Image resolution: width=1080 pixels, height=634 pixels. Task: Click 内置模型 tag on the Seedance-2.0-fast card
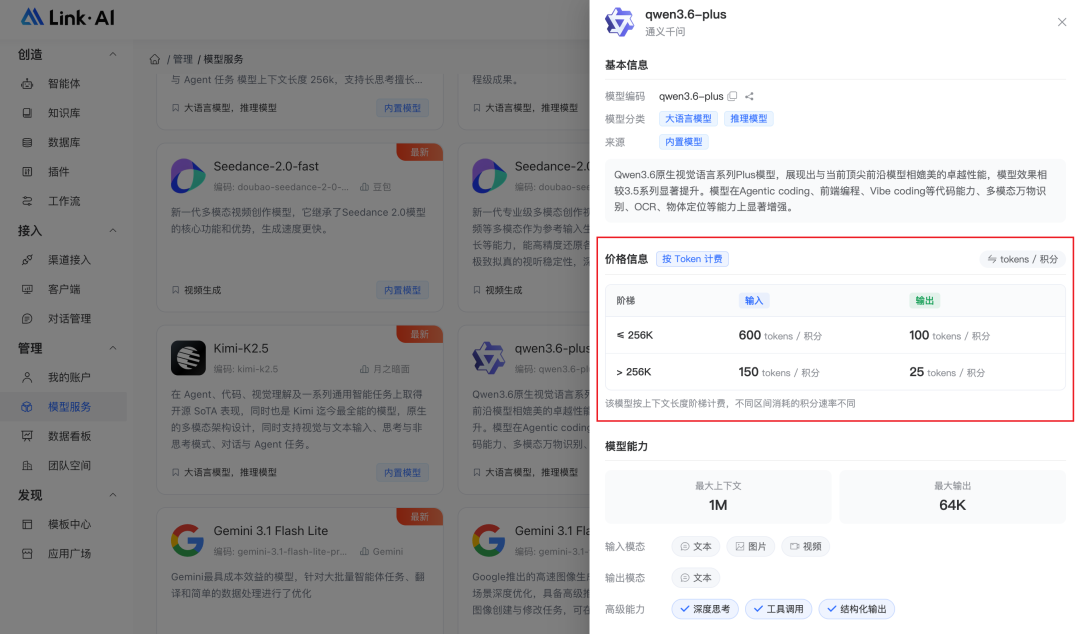point(402,290)
